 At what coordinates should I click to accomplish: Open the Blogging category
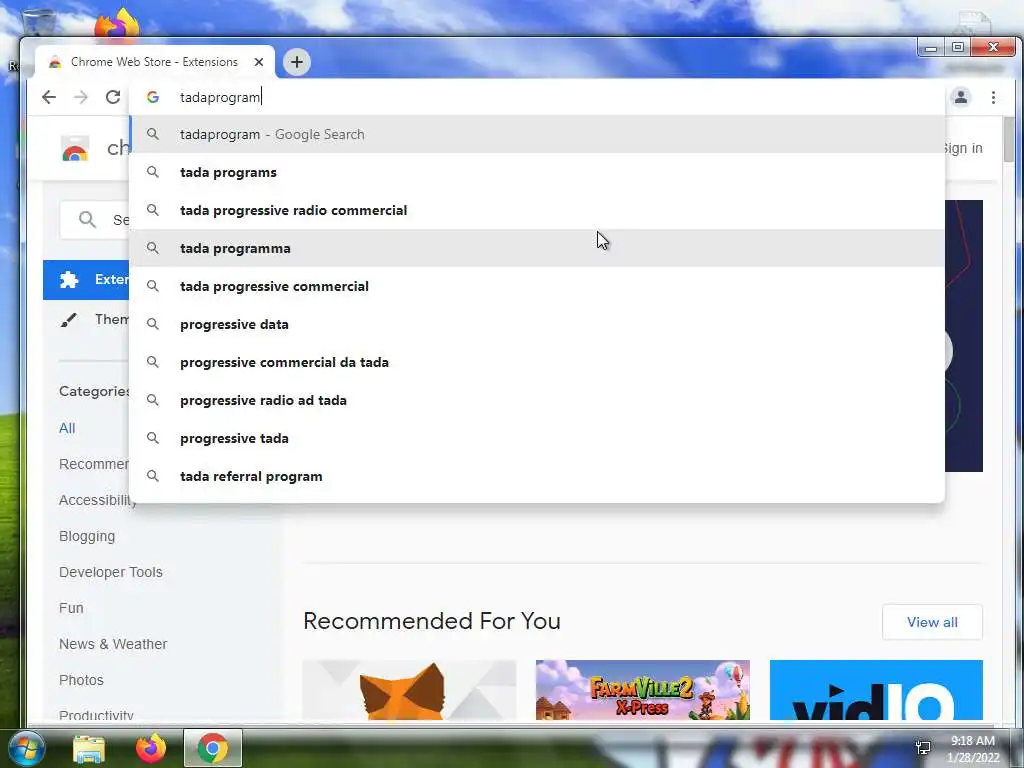[x=87, y=536]
